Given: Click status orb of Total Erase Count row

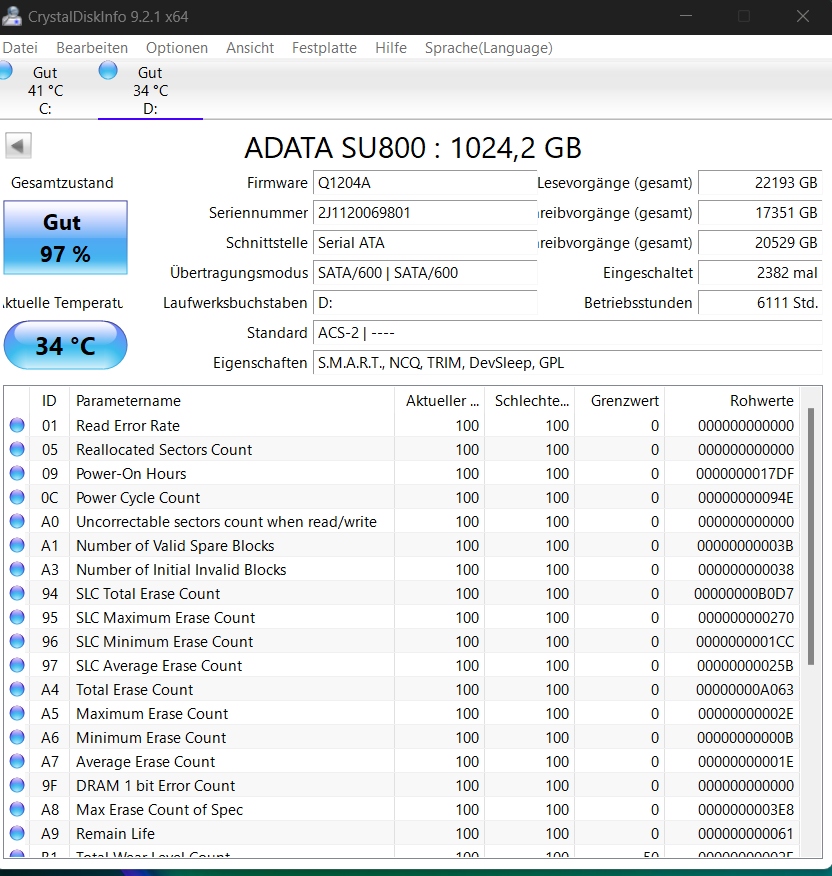Looking at the screenshot, I should pyautogui.click(x=17, y=689).
